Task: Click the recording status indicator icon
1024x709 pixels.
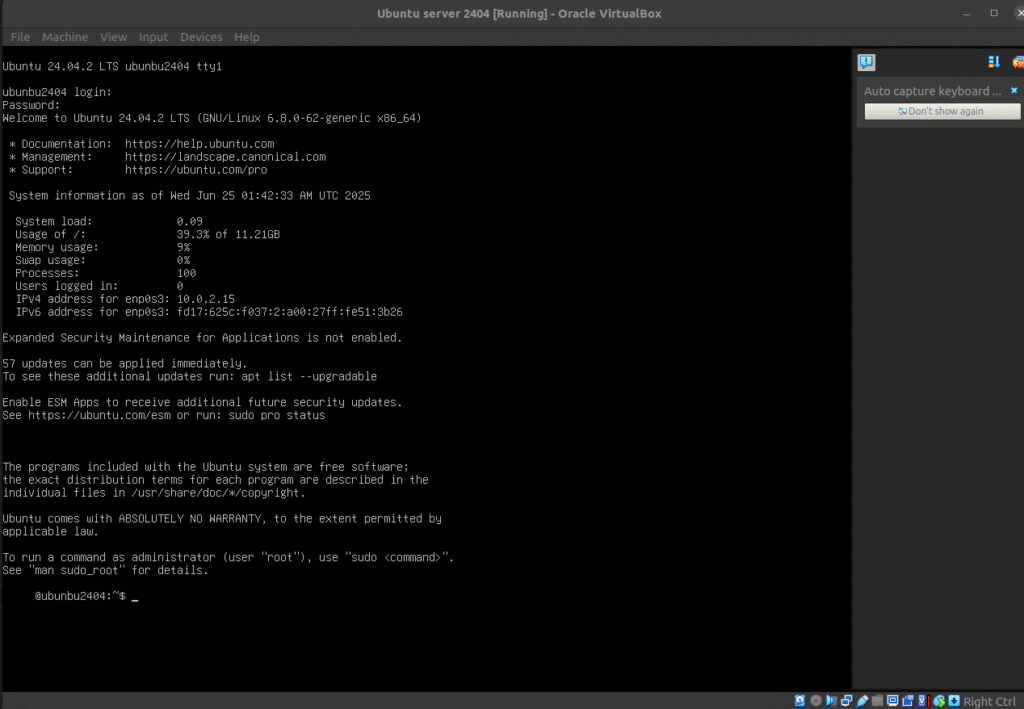Action: [x=908, y=701]
